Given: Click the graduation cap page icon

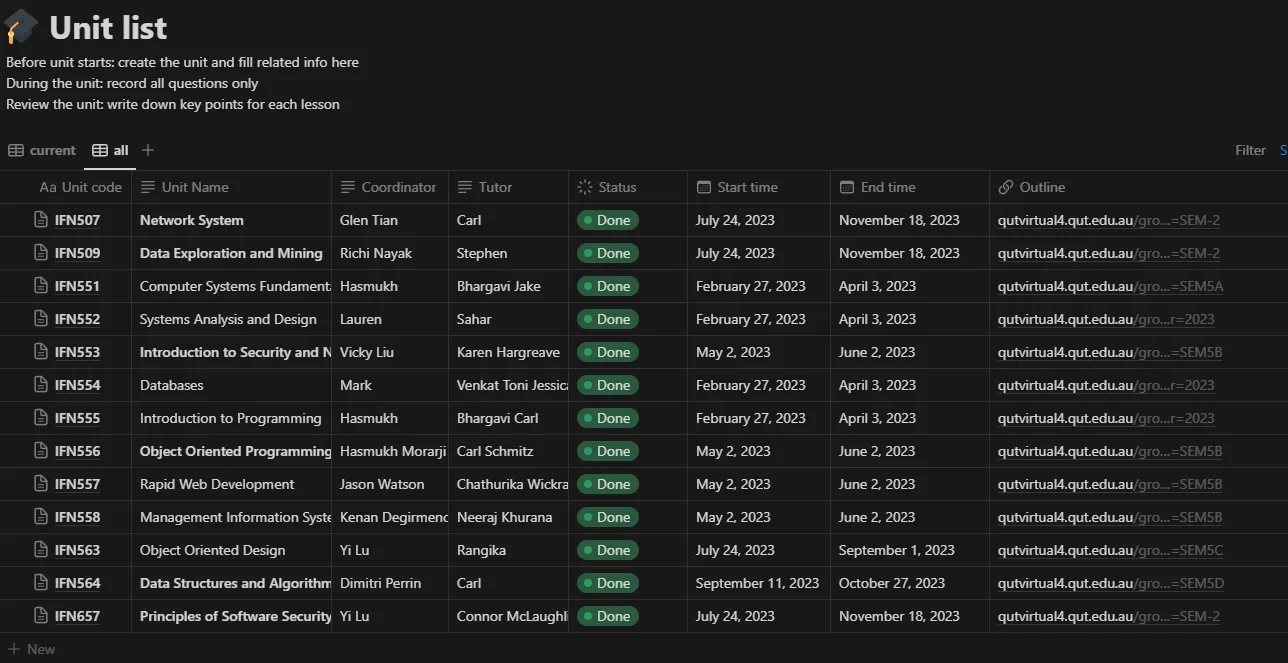Looking at the screenshot, I should [20, 28].
